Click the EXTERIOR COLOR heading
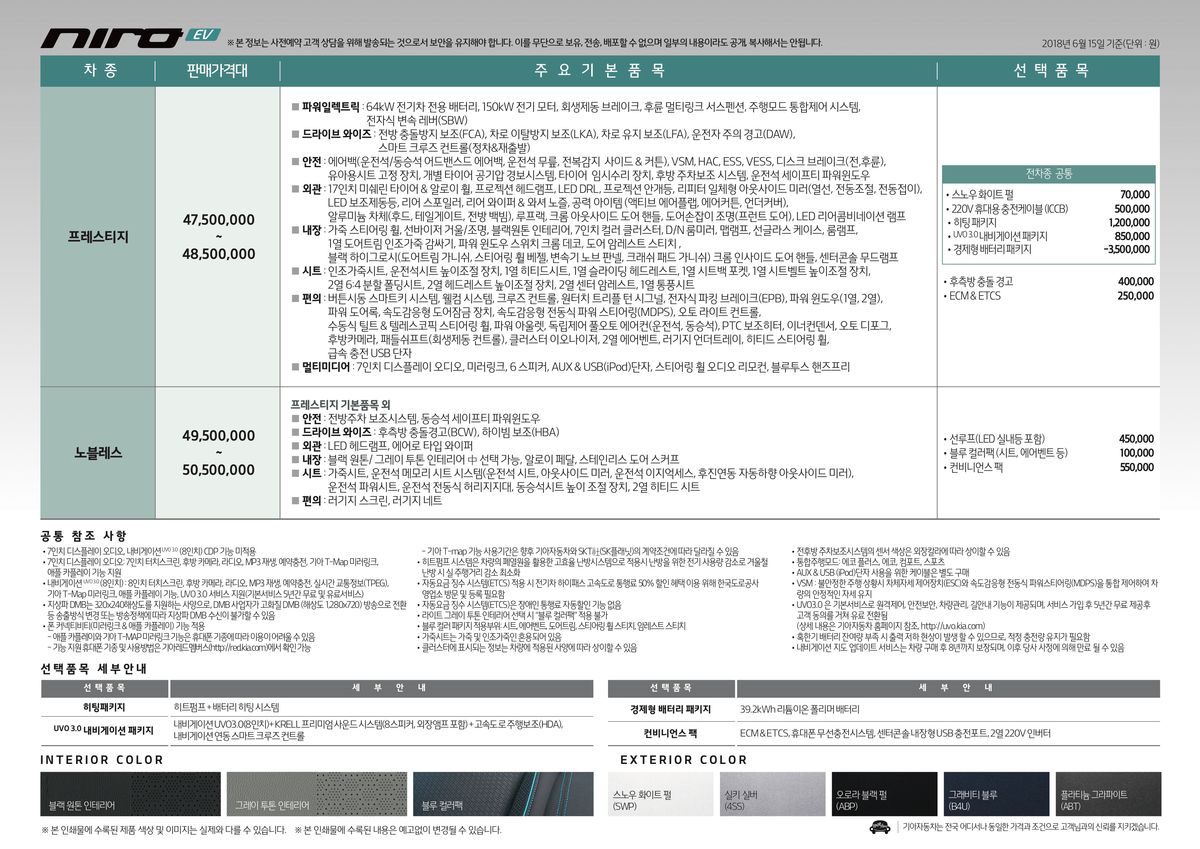Viewport: 1200px width, 849px height. (683, 760)
